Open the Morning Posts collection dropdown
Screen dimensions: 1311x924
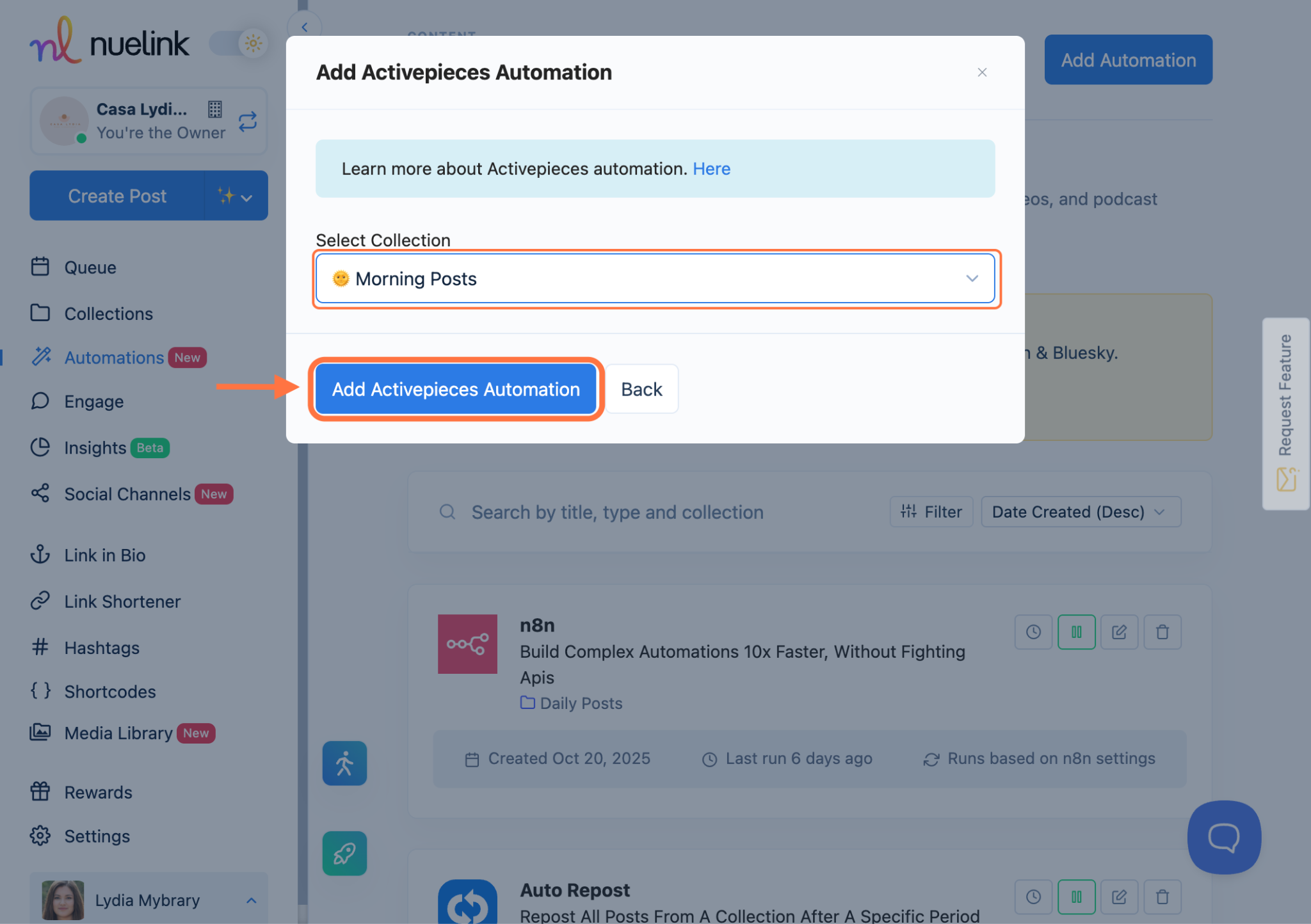pos(655,278)
